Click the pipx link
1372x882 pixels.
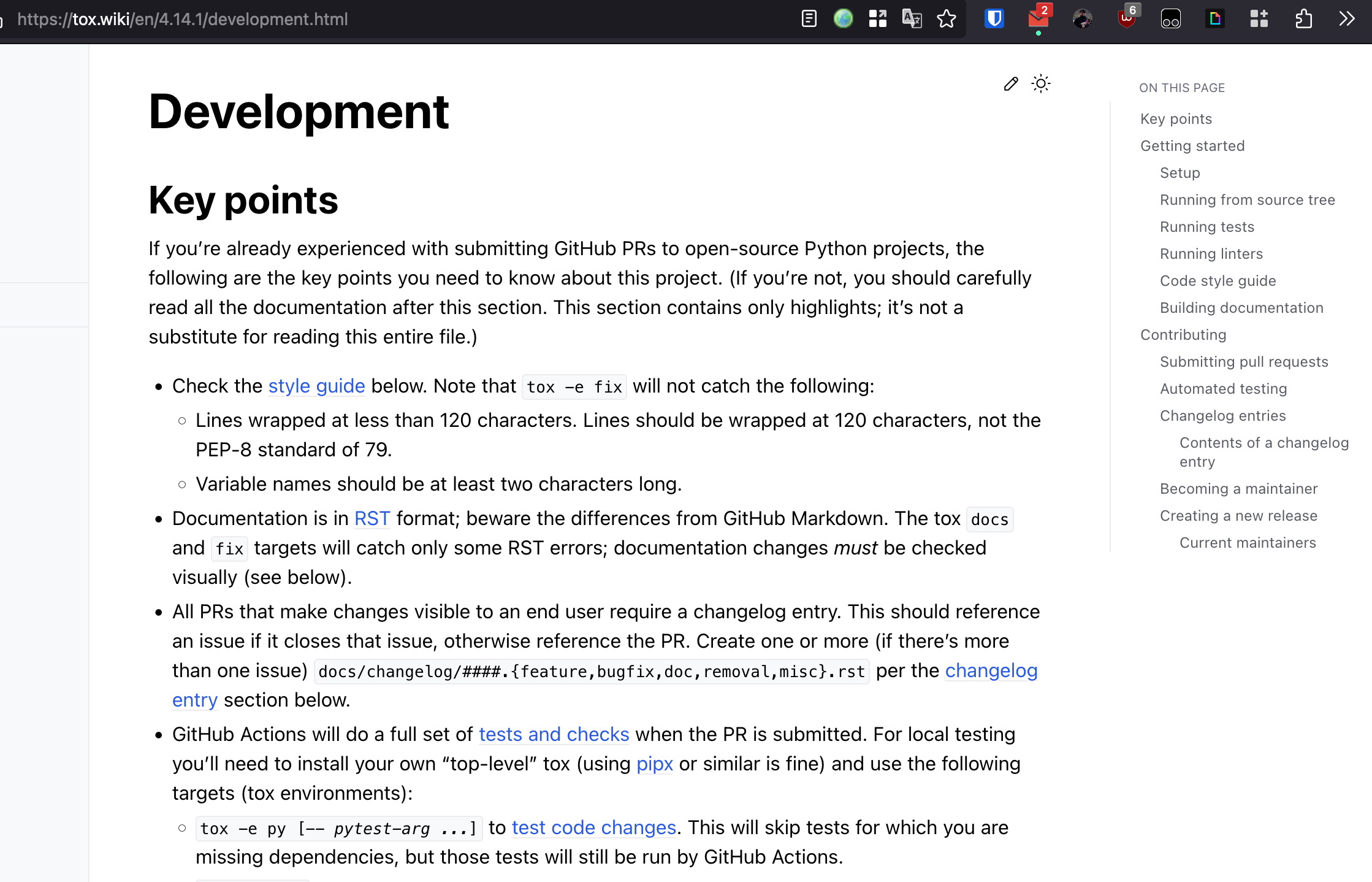point(654,764)
